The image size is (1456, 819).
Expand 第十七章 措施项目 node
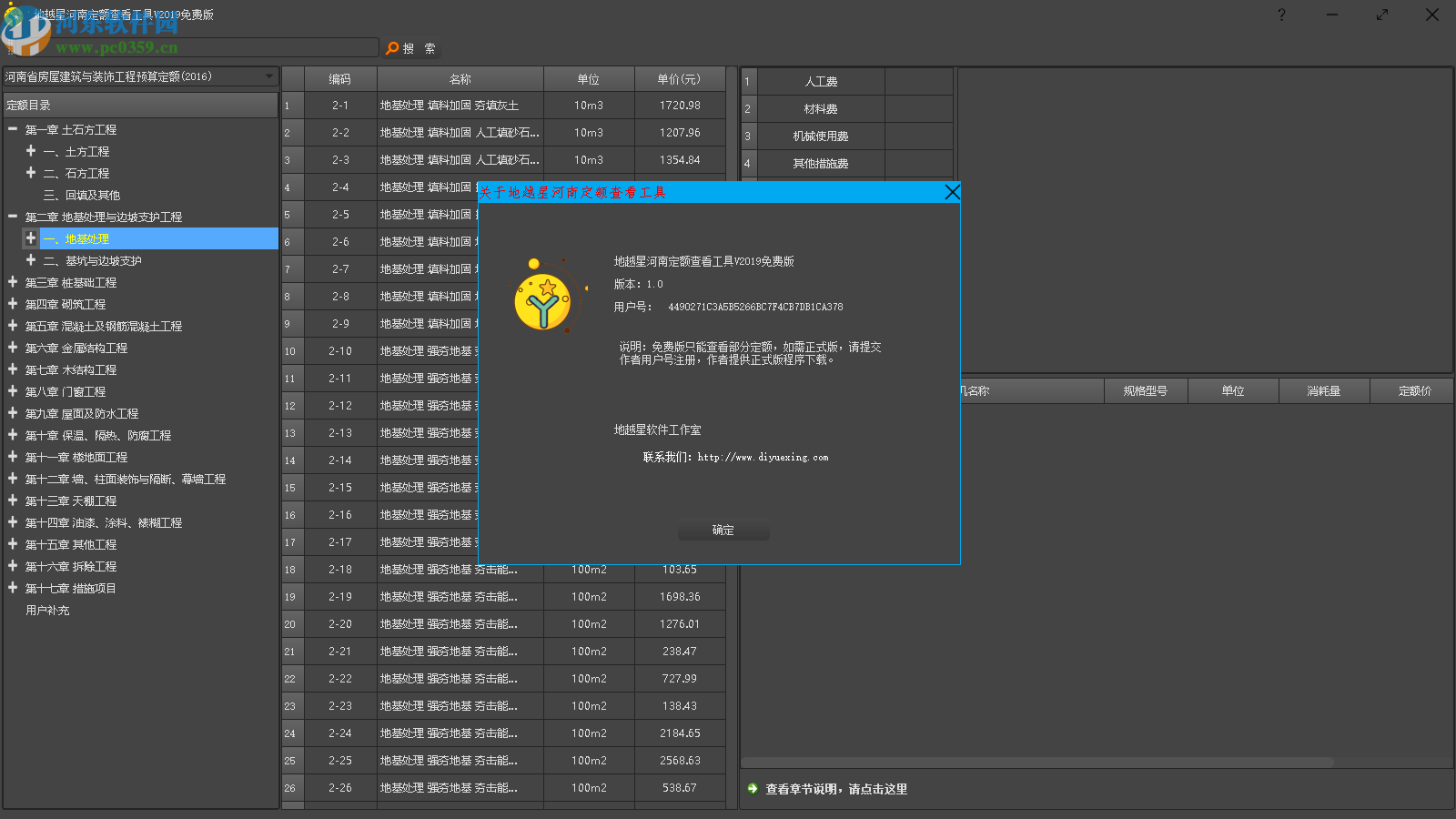coord(13,588)
